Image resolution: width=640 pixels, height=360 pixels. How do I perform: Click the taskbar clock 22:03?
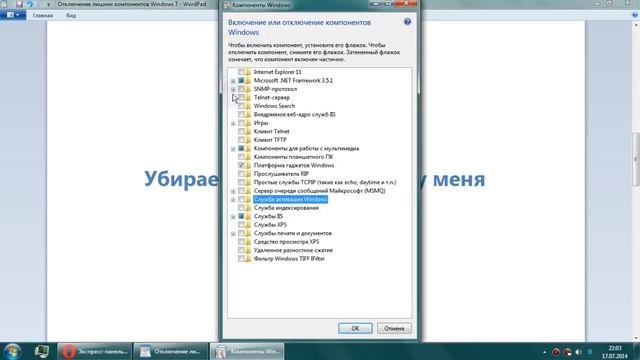tap(615, 348)
